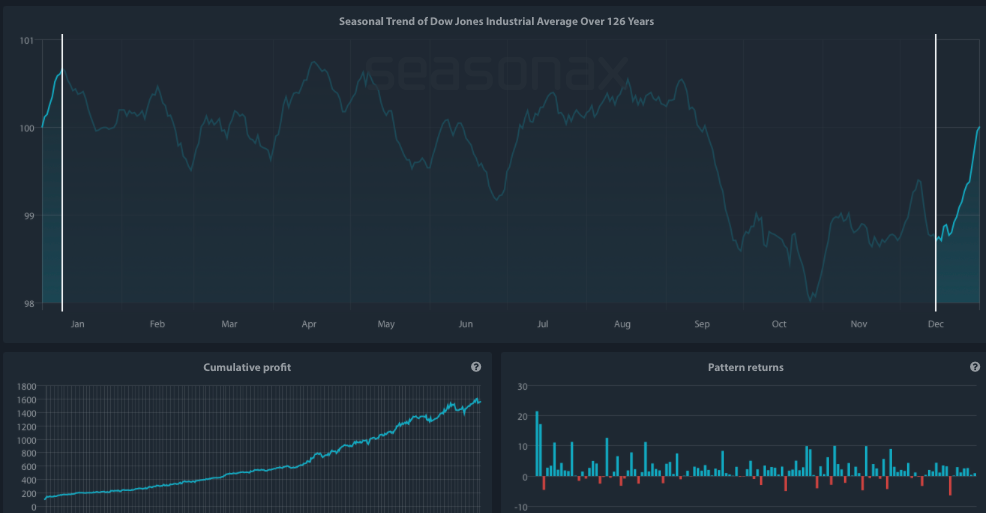986x513 pixels.
Task: Select the white end marker line in December
Action: [936, 172]
